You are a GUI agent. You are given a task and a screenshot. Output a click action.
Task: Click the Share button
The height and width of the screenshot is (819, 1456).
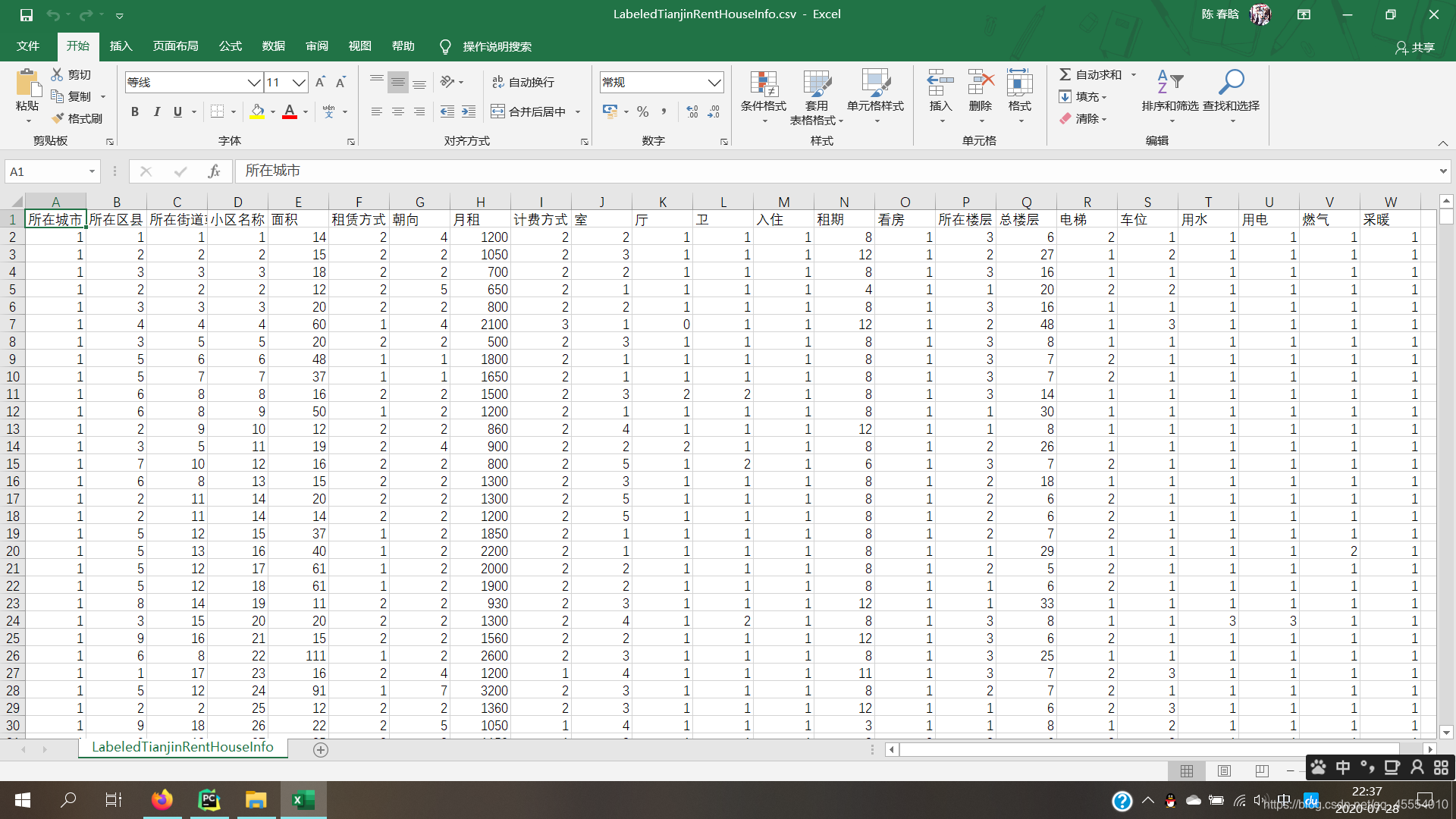tap(1415, 47)
